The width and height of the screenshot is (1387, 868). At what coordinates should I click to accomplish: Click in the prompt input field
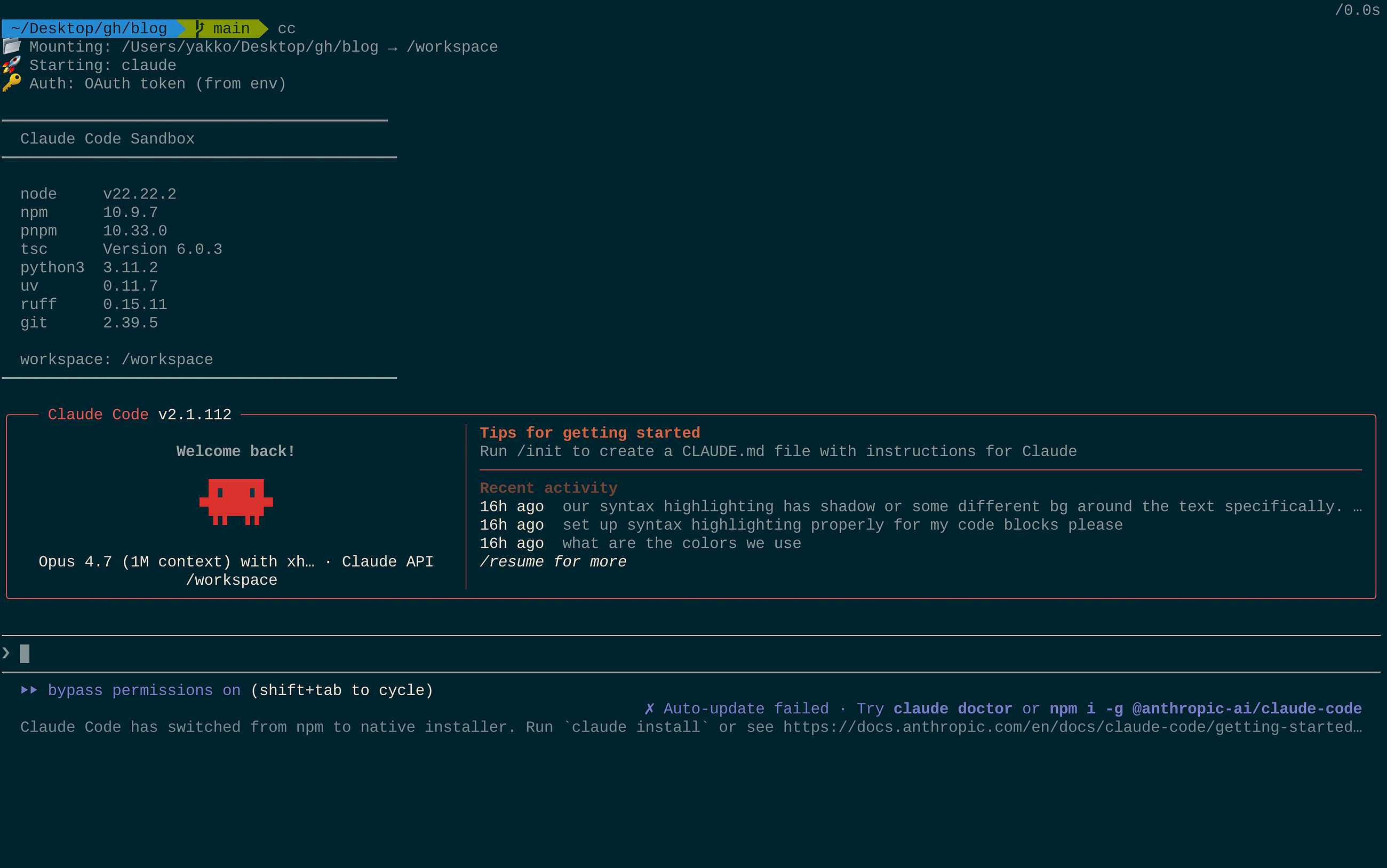coord(691,654)
